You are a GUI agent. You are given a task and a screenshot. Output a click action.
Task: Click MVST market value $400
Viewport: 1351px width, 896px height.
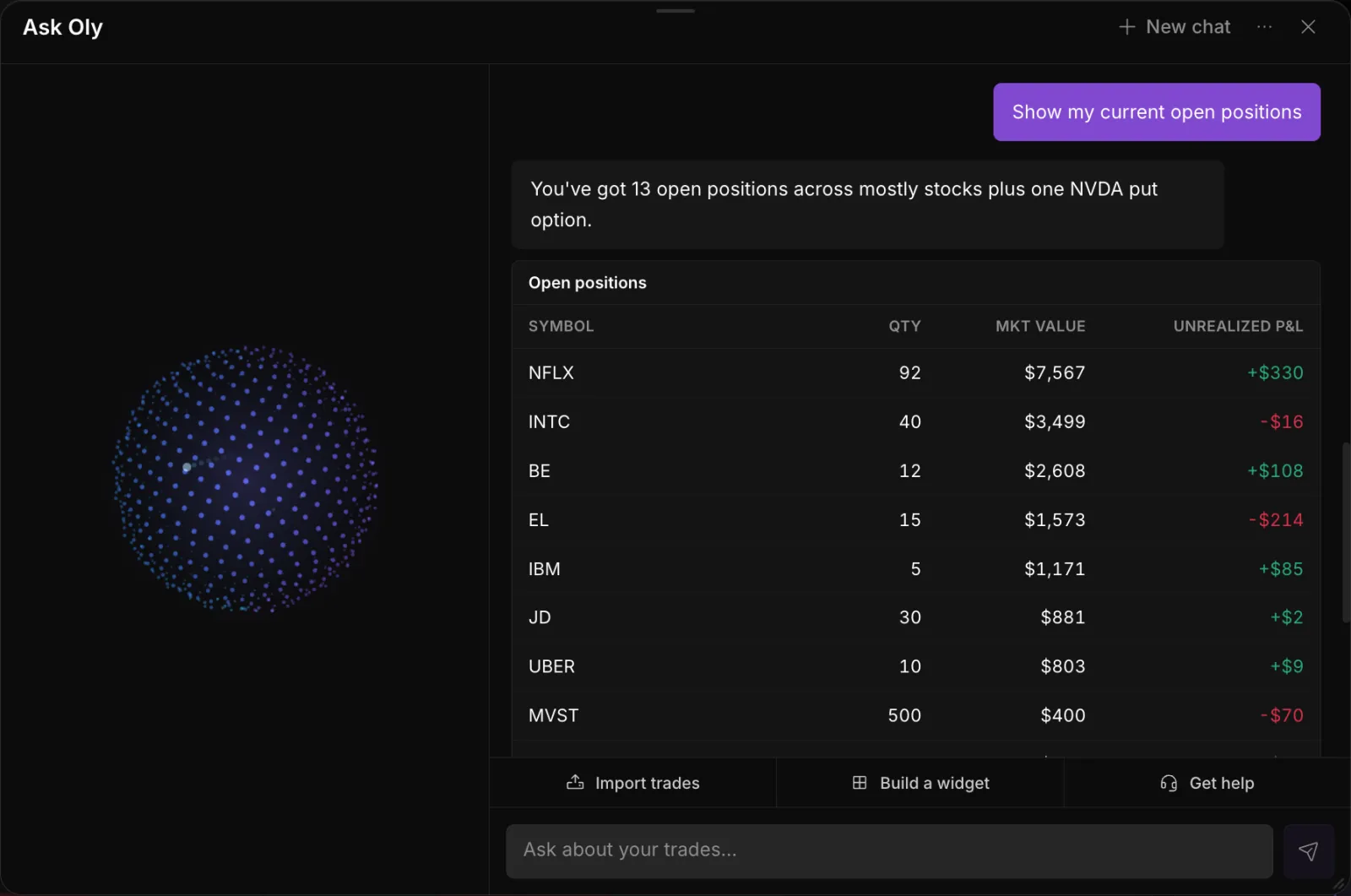(1063, 715)
